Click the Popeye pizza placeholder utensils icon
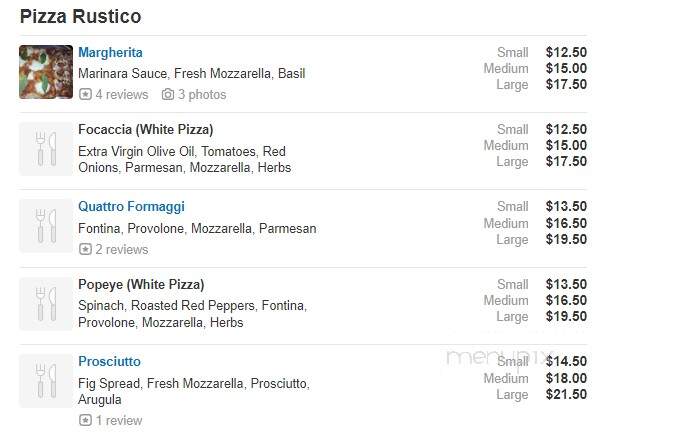Viewport: 679px width, 440px height. click(46, 304)
